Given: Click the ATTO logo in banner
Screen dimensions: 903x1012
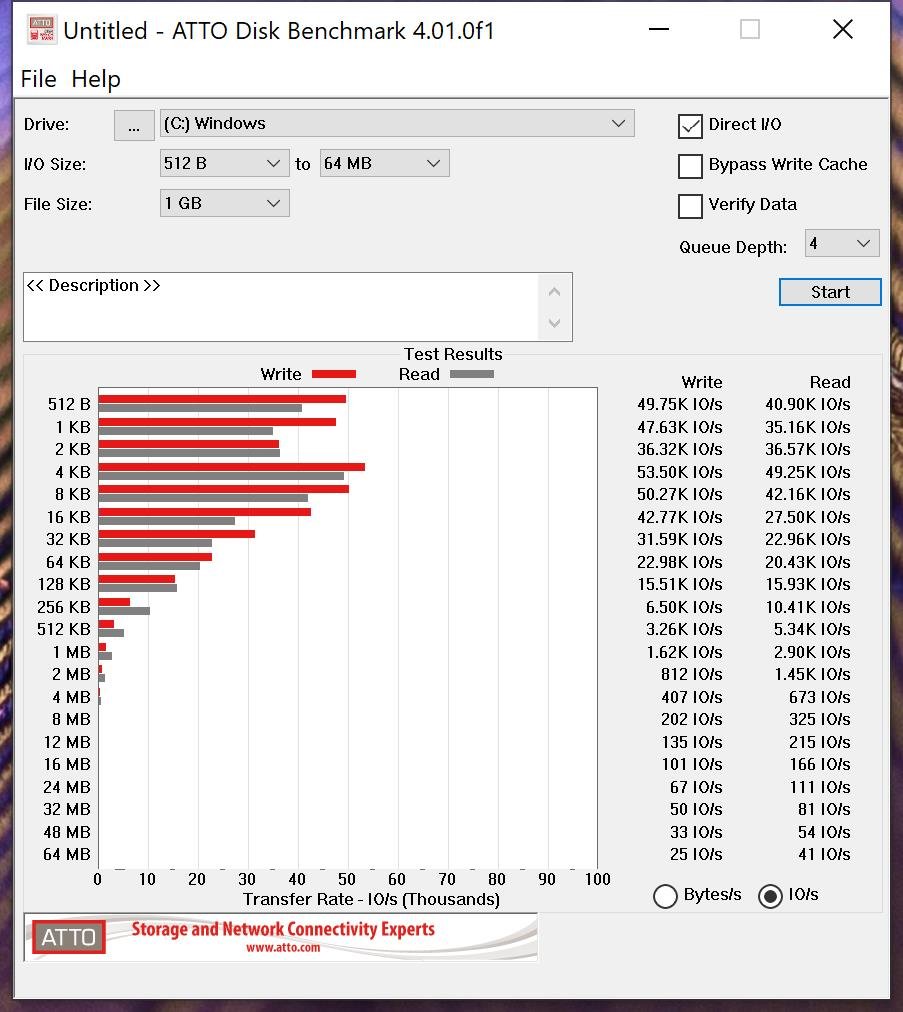Looking at the screenshot, I should pyautogui.click(x=68, y=937).
